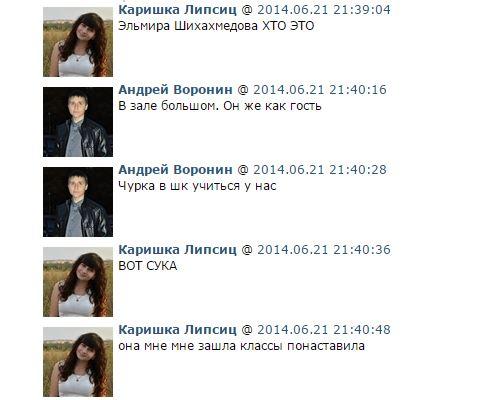Click the message mentioning 'учиться у нас'
The width and height of the screenshot is (501, 400).
click(197, 186)
